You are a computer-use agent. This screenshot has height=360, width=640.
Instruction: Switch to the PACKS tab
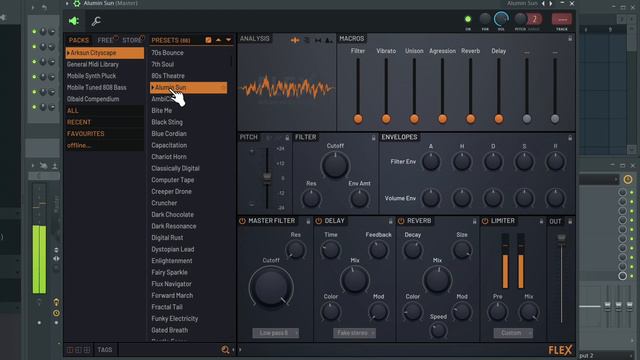coord(79,40)
